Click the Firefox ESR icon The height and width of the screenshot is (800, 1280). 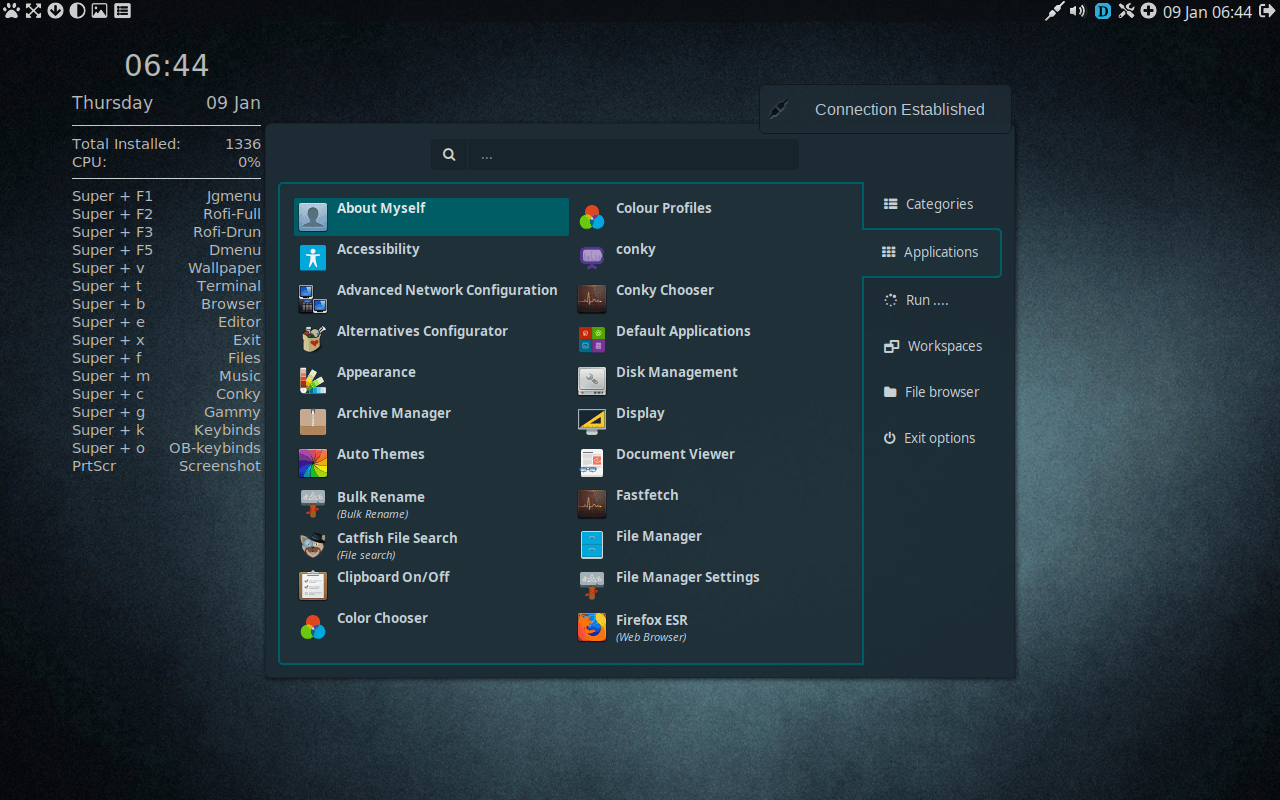click(x=592, y=627)
